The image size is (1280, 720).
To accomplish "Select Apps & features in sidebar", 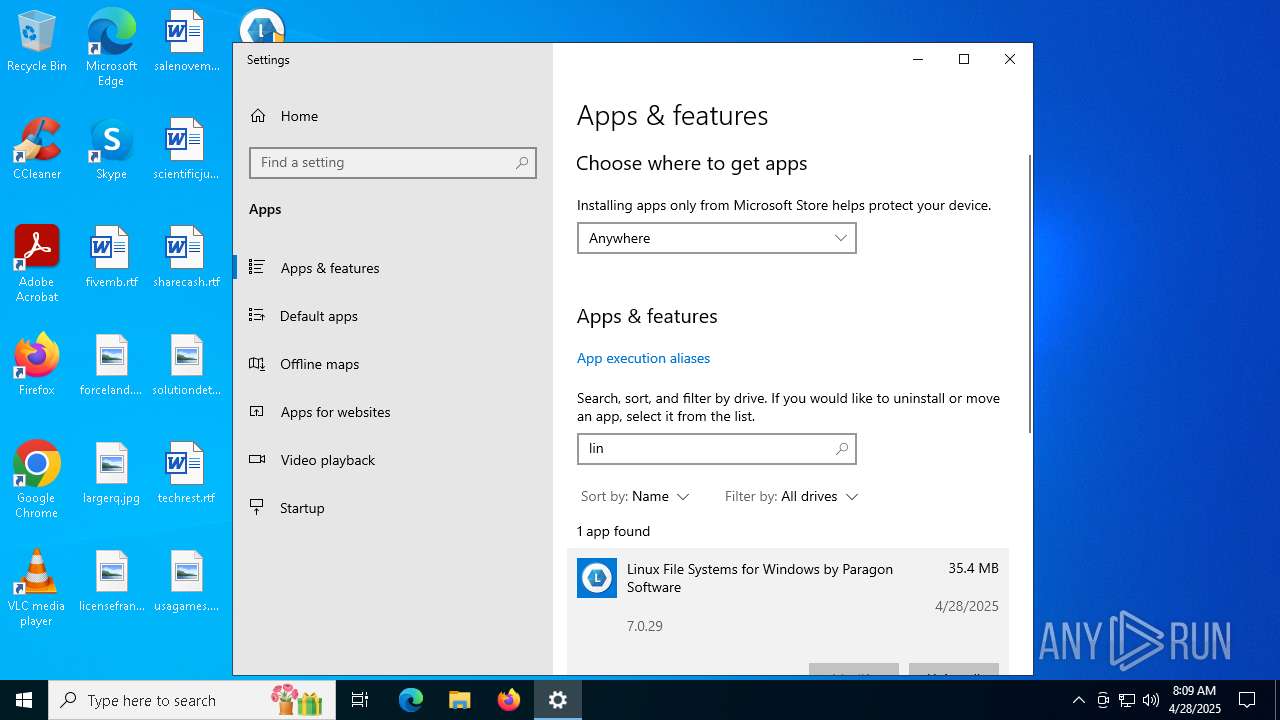I will pyautogui.click(x=392, y=268).
